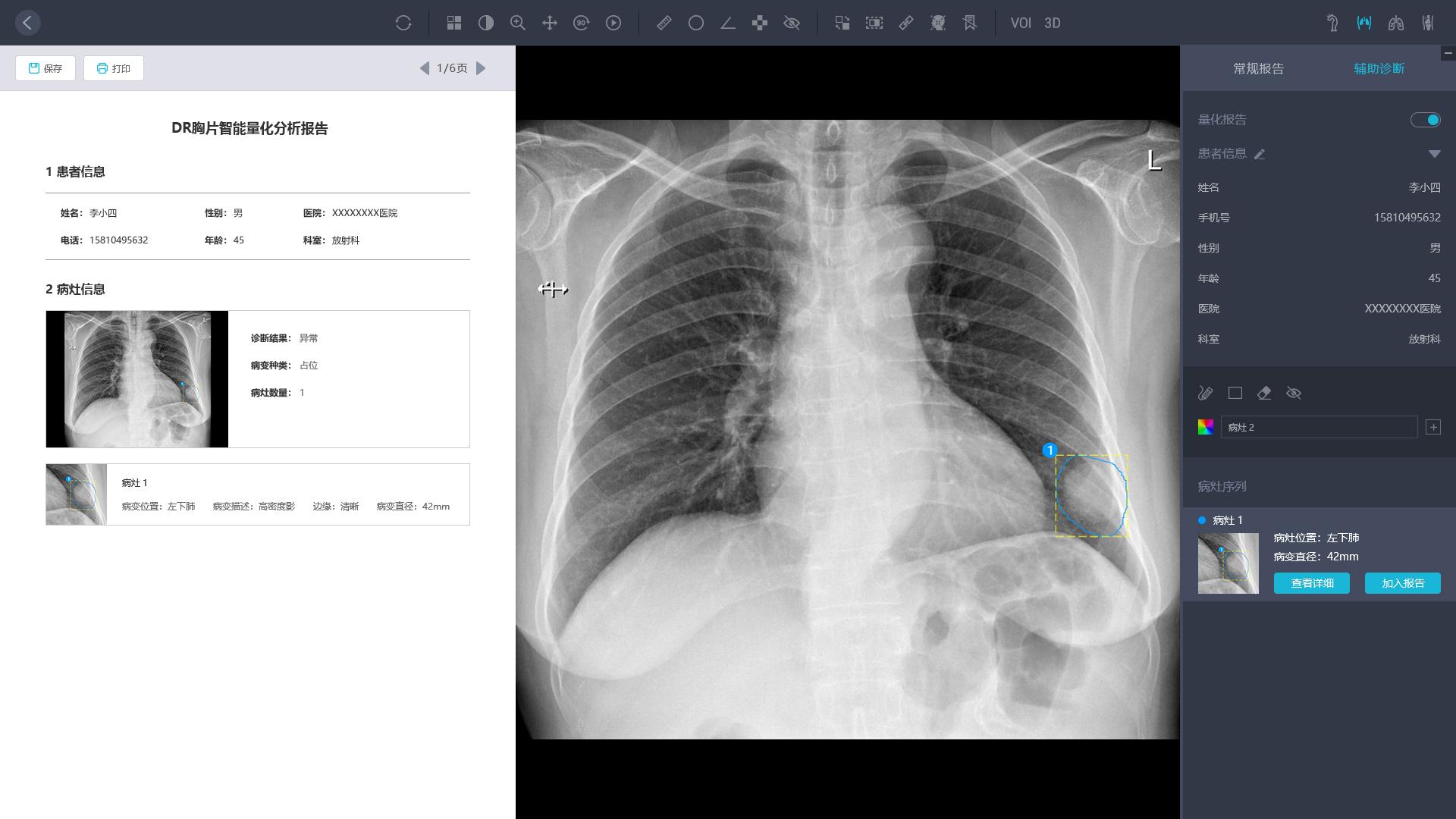Click 查看详细 button for 病灶 1

pyautogui.click(x=1312, y=583)
